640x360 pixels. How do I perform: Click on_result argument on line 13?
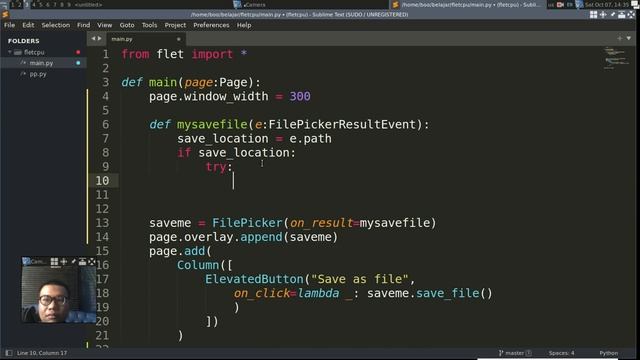[321, 223]
